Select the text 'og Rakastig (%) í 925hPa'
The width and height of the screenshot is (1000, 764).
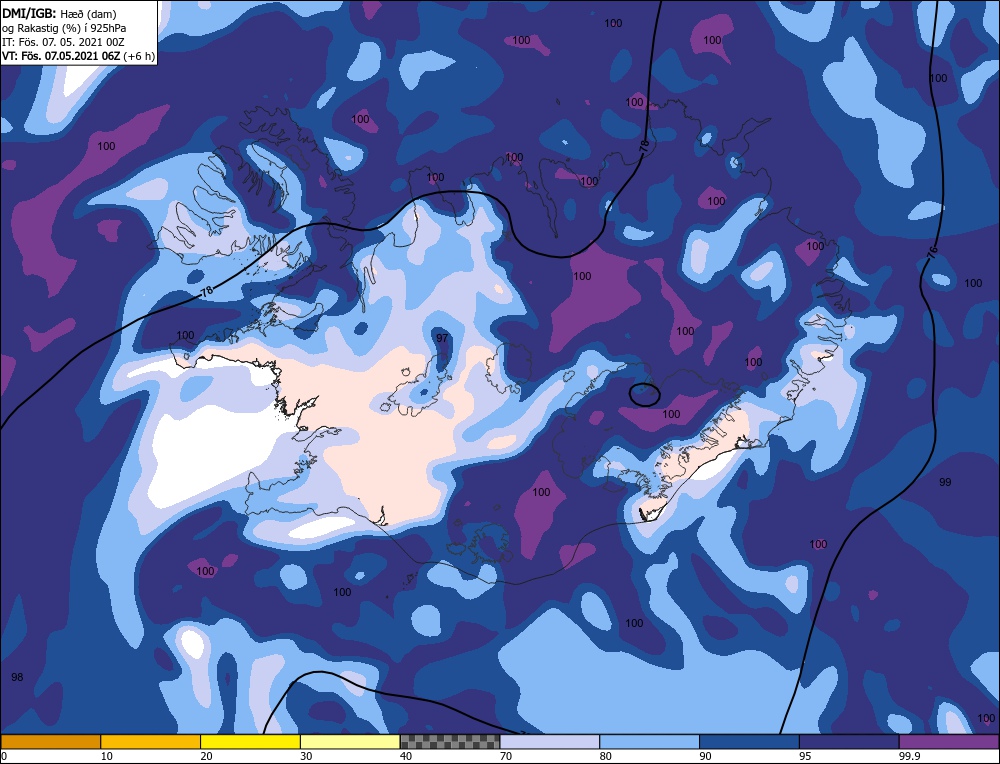[x=64, y=28]
